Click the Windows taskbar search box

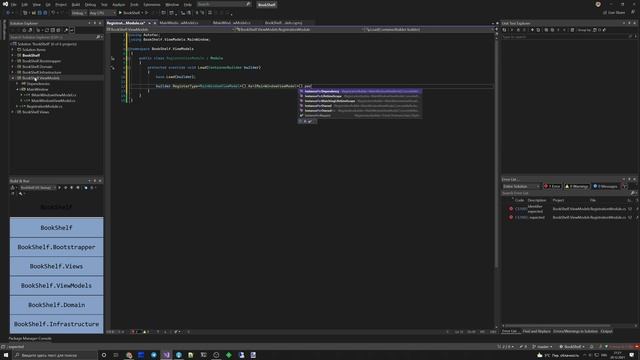coord(55,355)
